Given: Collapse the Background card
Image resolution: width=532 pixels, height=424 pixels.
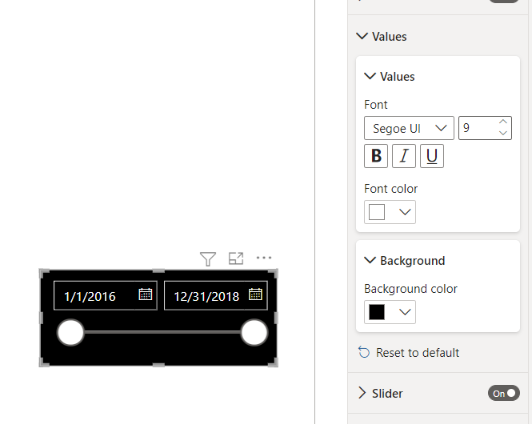Looking at the screenshot, I should [x=370, y=260].
